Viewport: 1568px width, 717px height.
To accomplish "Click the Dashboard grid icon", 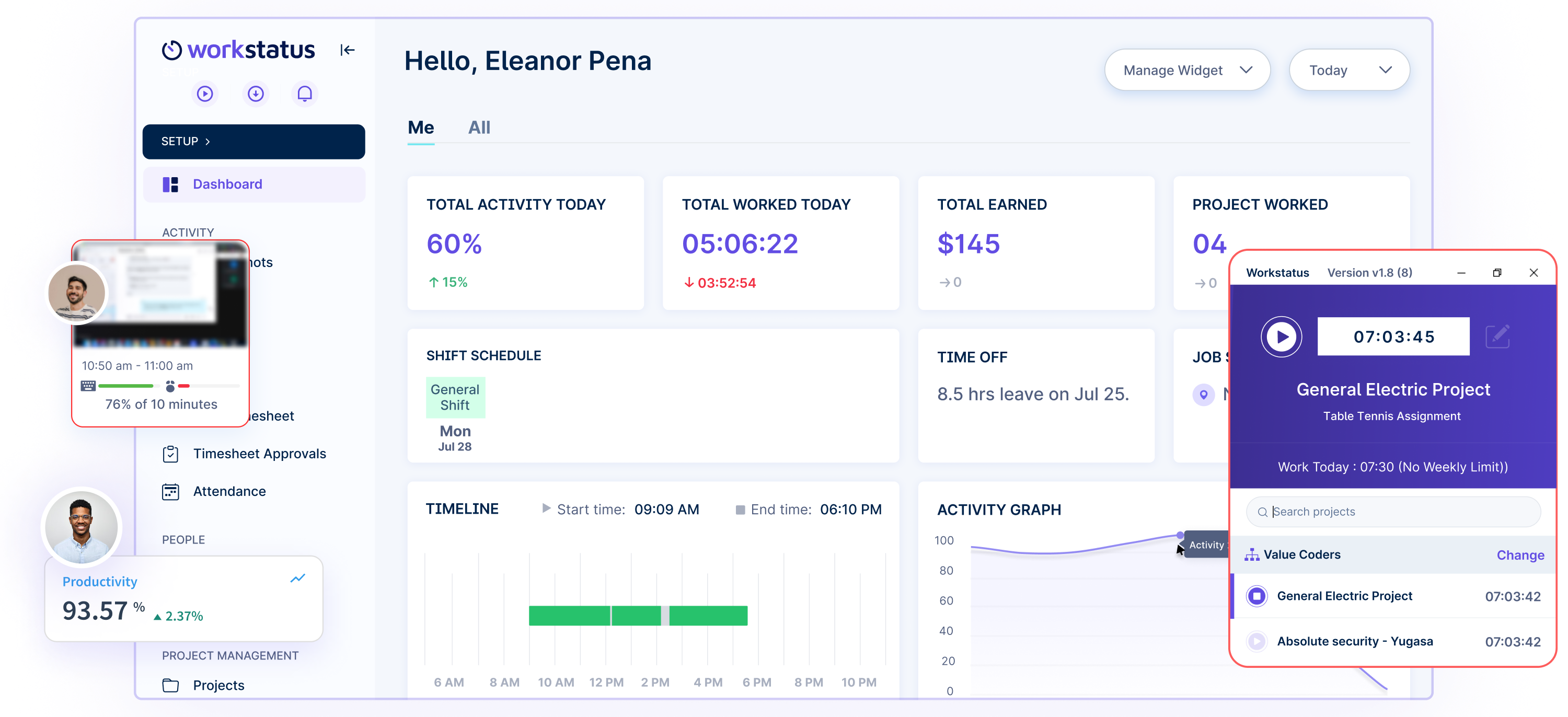I will point(170,184).
